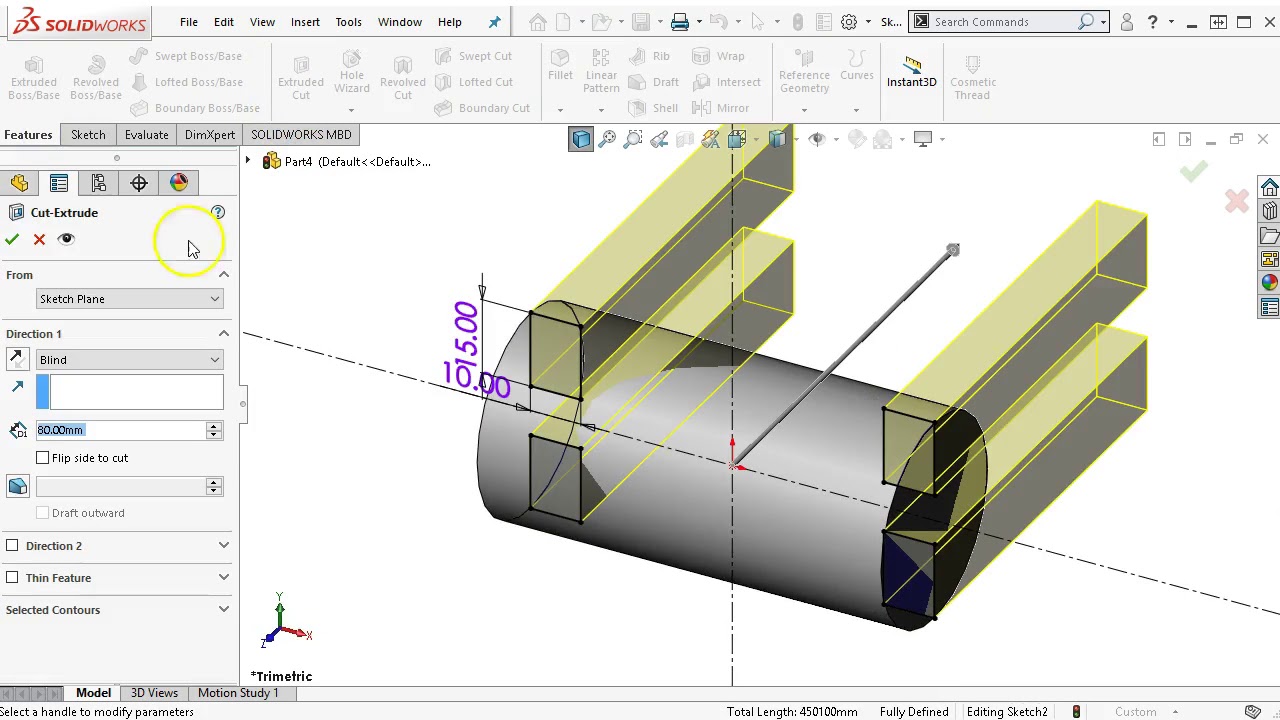The width and height of the screenshot is (1280, 720).
Task: Expand the Part4 flyout tree arrow
Action: (x=248, y=161)
